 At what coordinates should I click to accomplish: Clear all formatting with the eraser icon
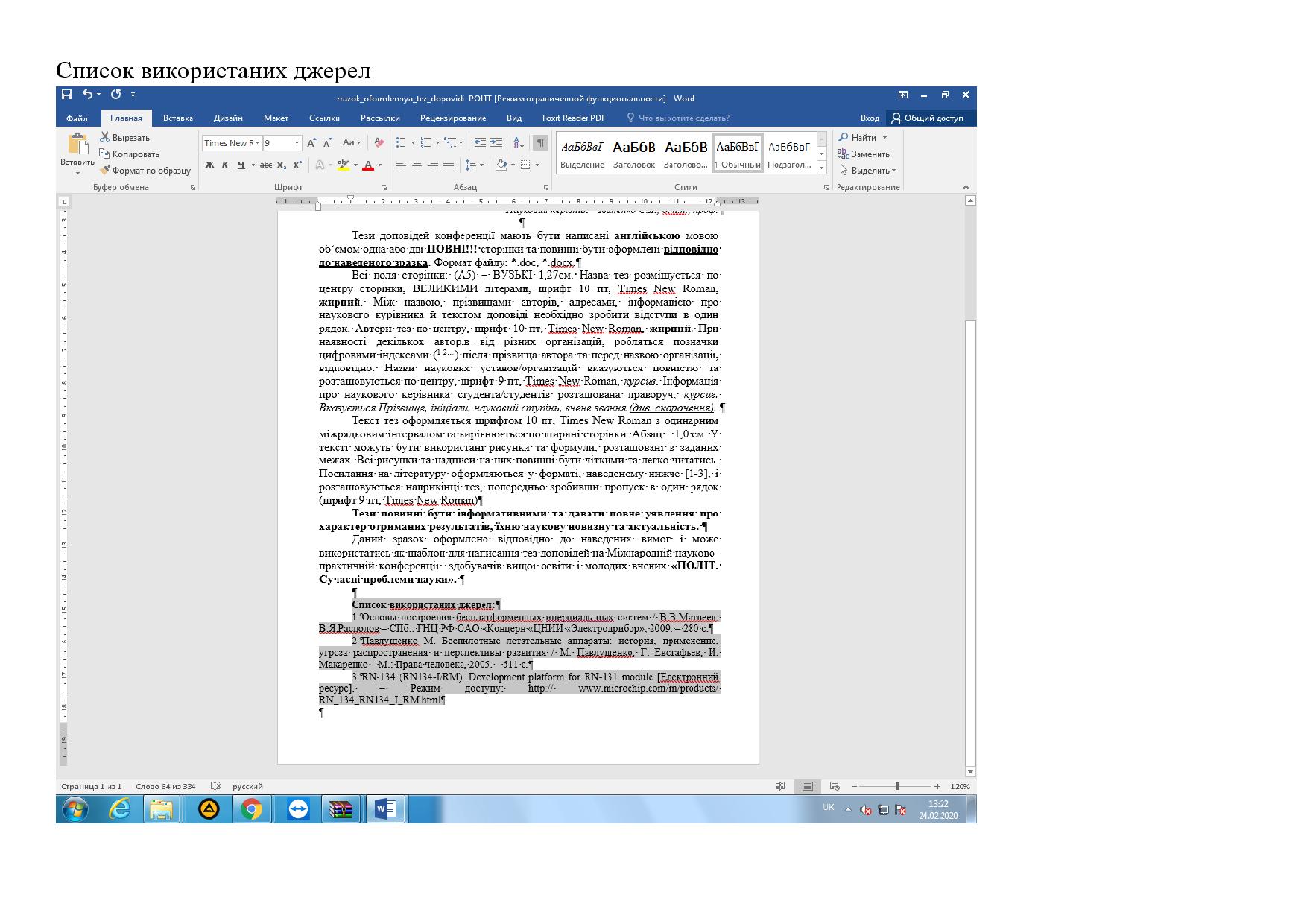click(379, 143)
